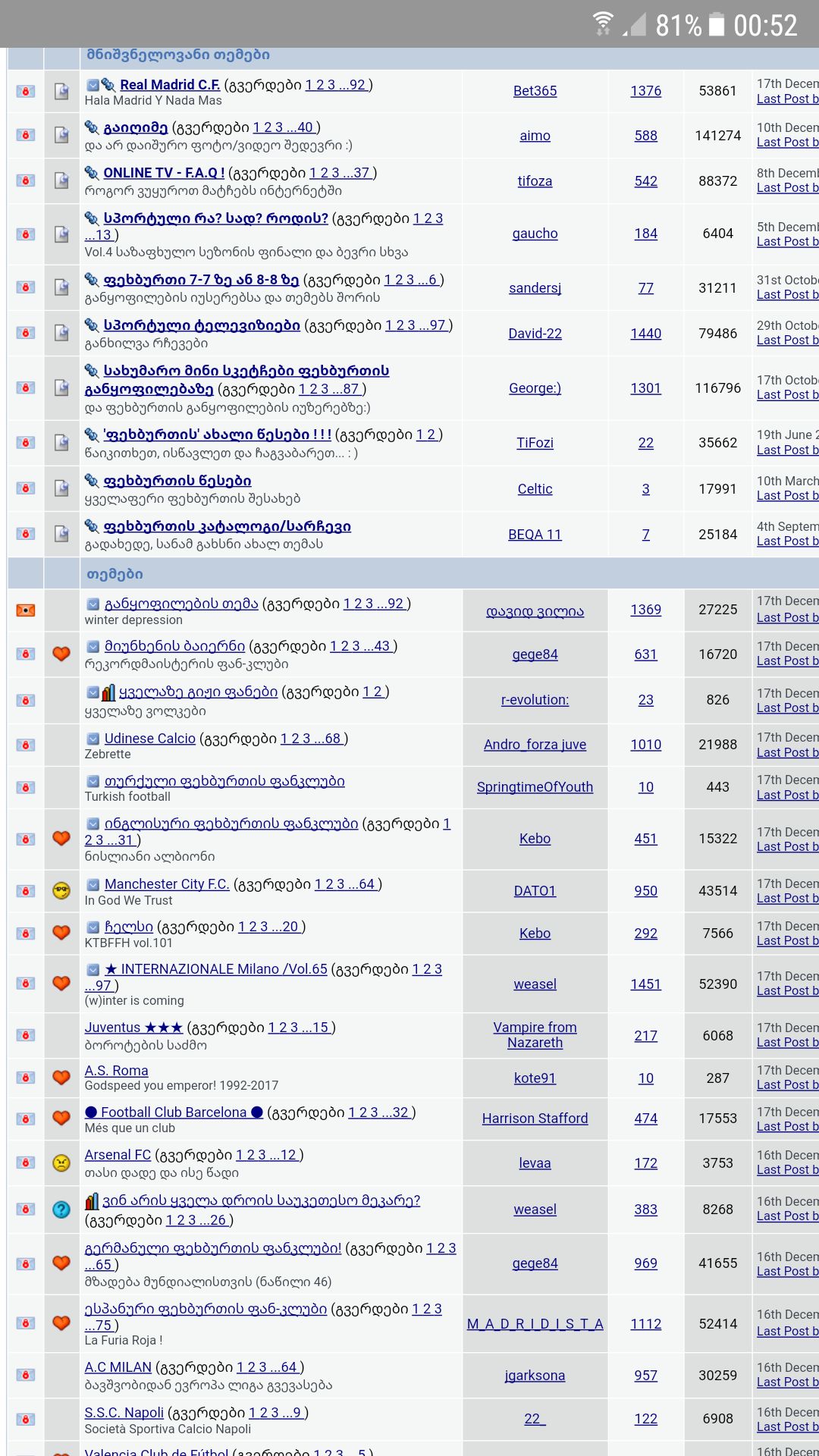Open Udinese Calcio thread
Screen dimensions: 819x1456
(149, 739)
